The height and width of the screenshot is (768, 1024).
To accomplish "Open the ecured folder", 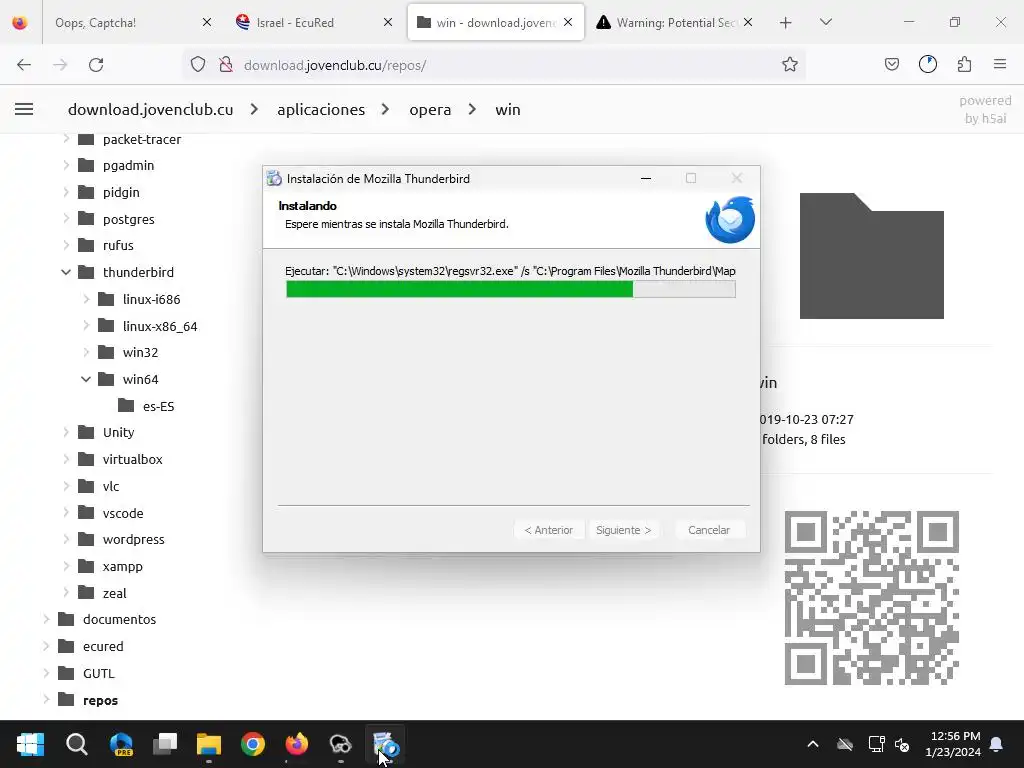I will coord(103,646).
